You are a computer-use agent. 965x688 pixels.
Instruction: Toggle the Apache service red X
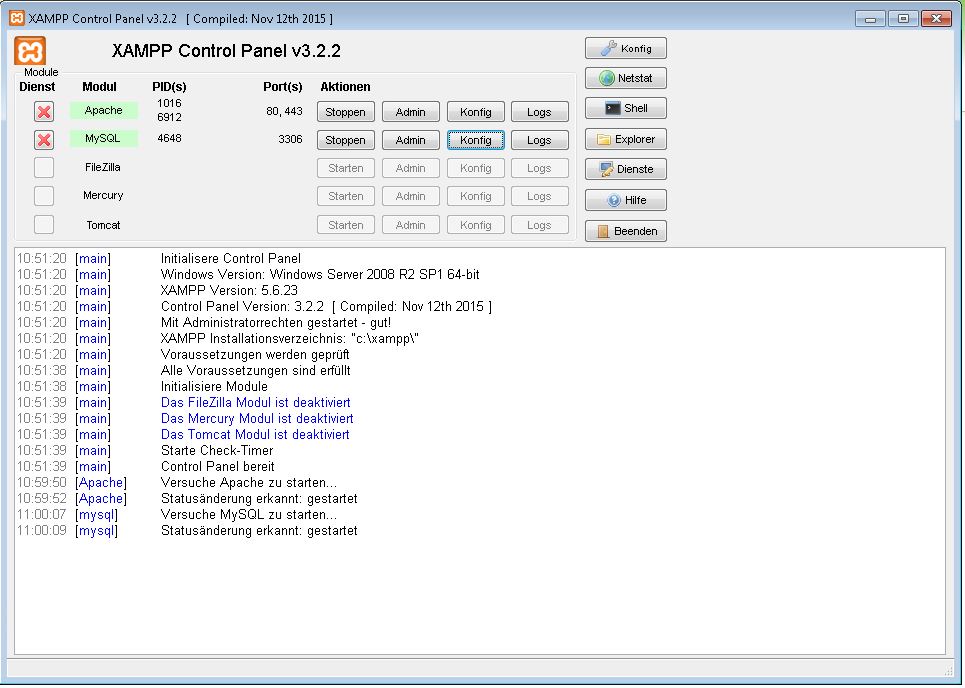tap(44, 111)
